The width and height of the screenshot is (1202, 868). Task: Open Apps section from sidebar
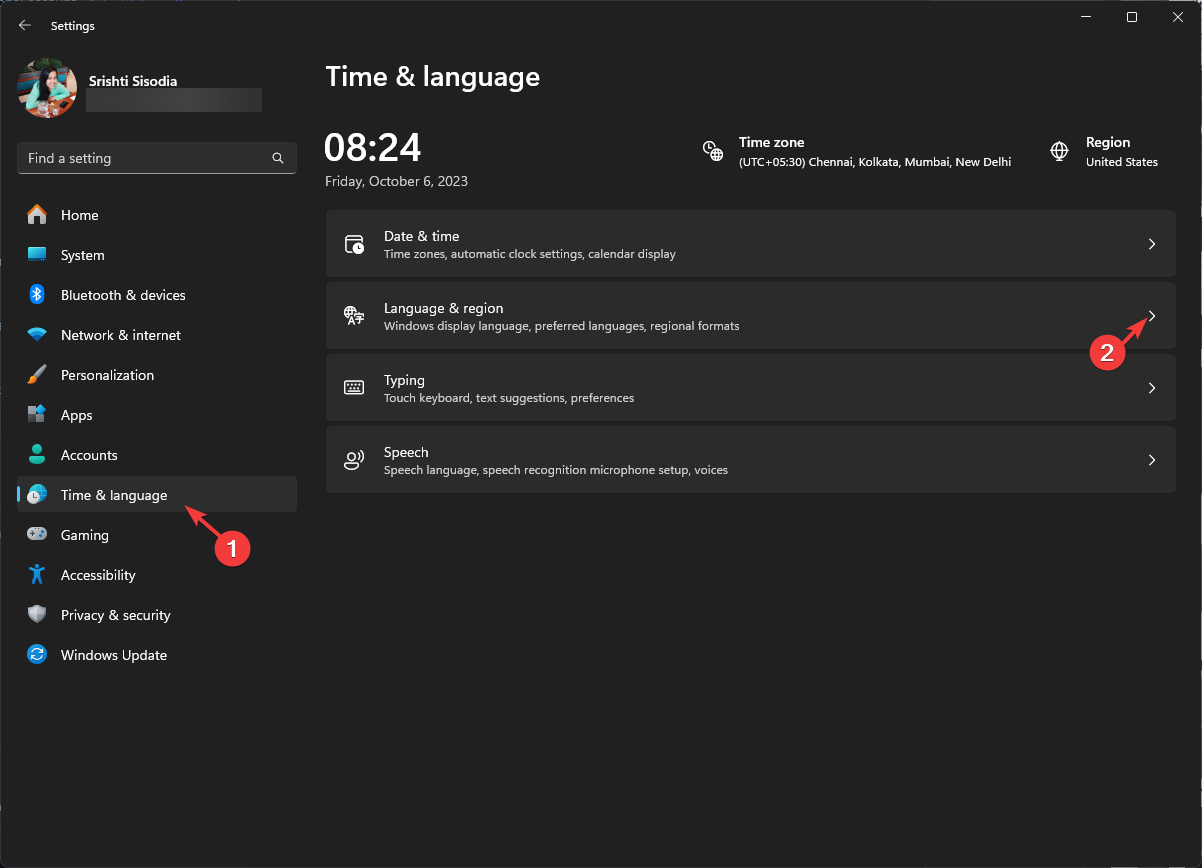click(78, 415)
